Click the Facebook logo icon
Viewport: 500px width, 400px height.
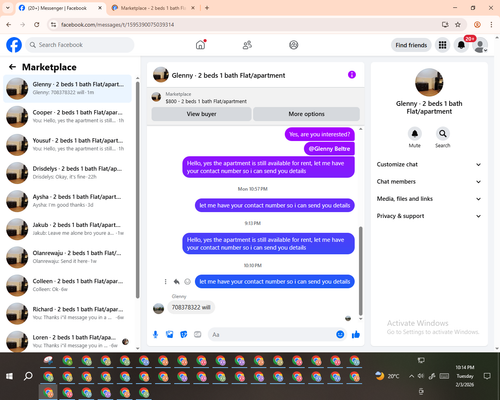pyautogui.click(x=14, y=45)
